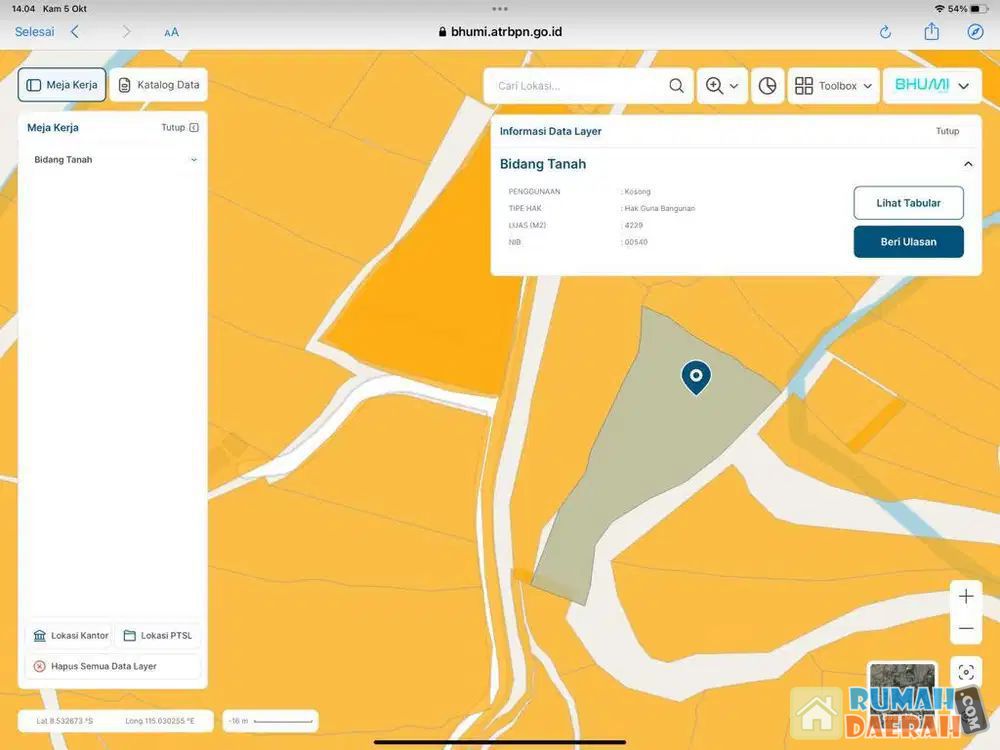Open the zoom-in tool dropdown
Image resolution: width=1000 pixels, height=750 pixels.
point(722,86)
